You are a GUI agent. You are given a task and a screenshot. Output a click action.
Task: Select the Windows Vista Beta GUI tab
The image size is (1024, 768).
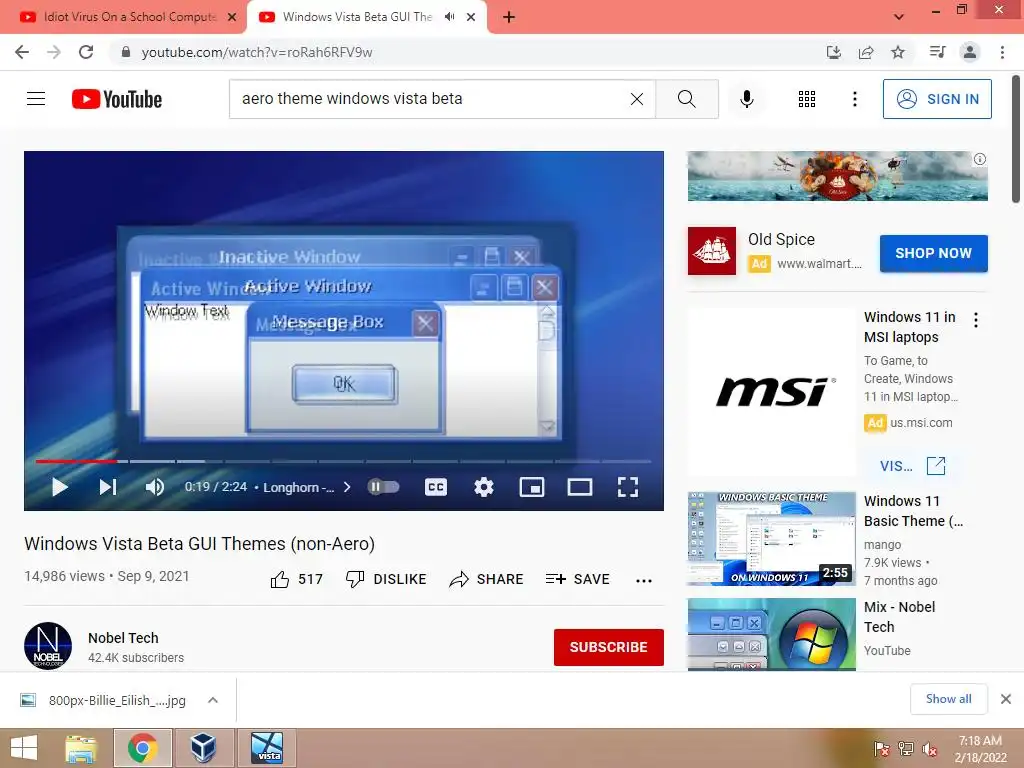[x=357, y=17]
